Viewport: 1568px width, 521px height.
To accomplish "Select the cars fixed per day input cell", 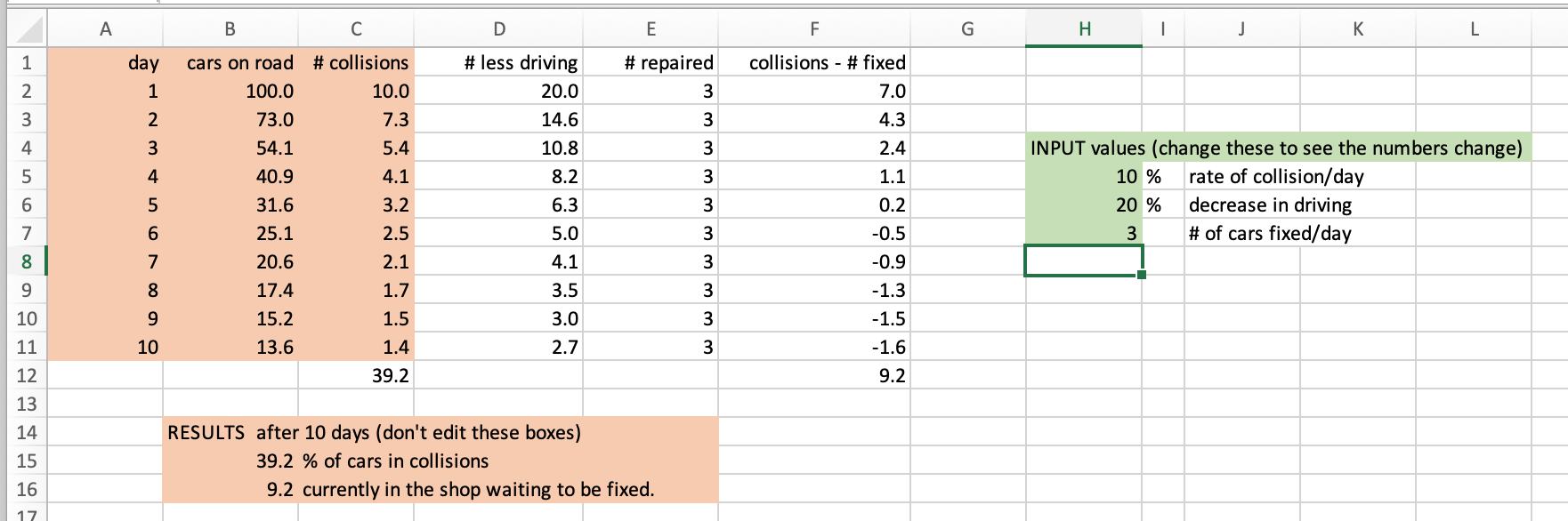I will (x=1083, y=233).
